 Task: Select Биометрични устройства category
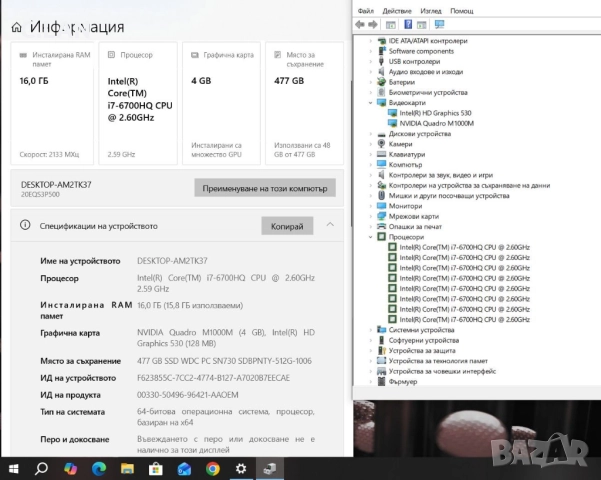click(428, 92)
